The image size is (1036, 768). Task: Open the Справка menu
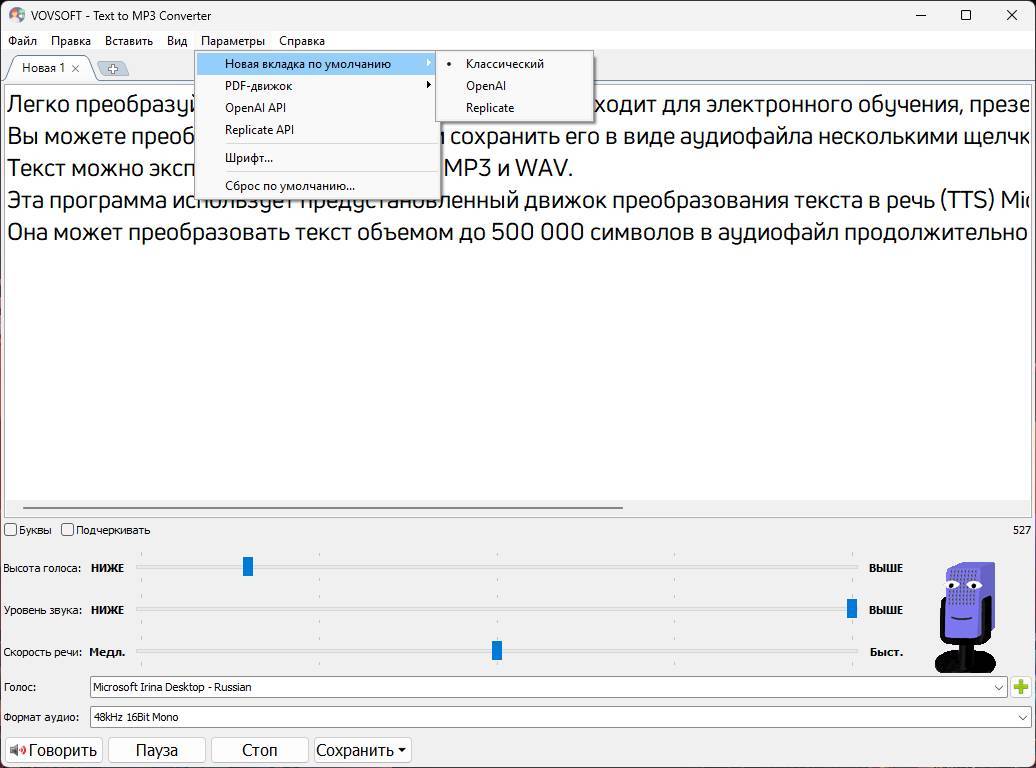pos(301,41)
